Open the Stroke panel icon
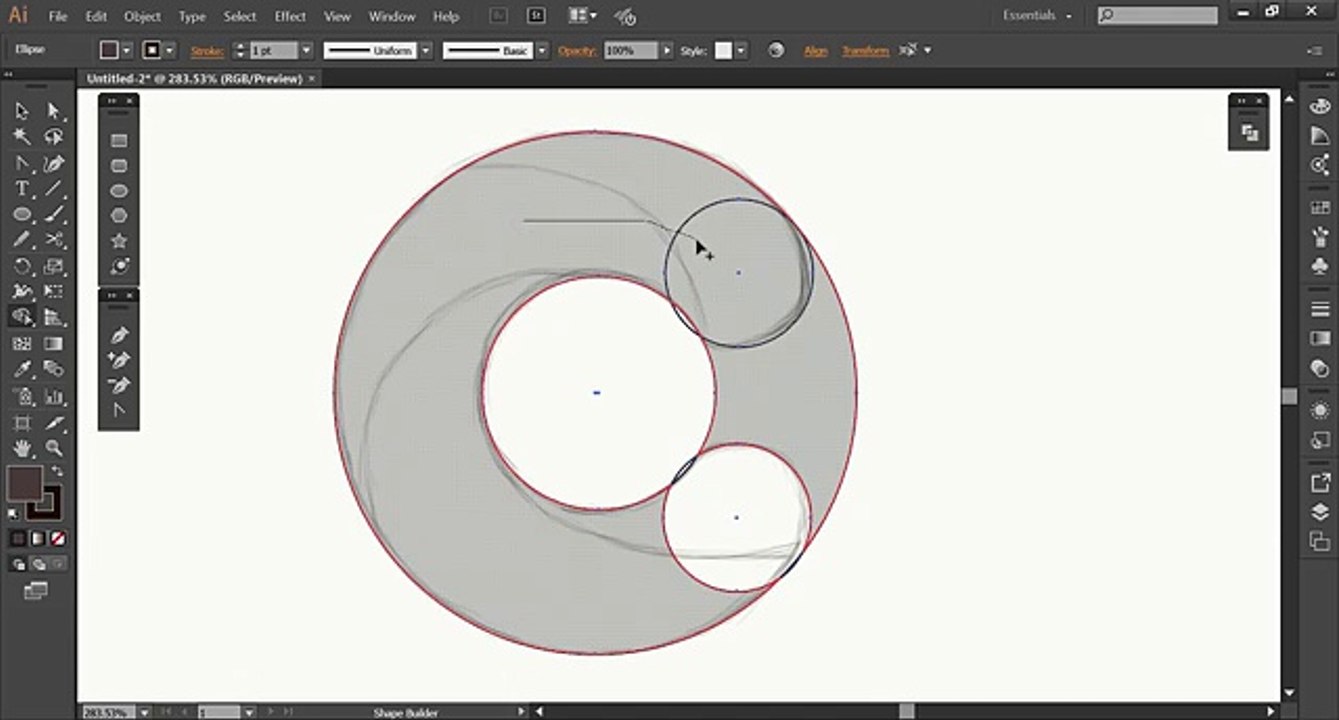 tap(1320, 309)
